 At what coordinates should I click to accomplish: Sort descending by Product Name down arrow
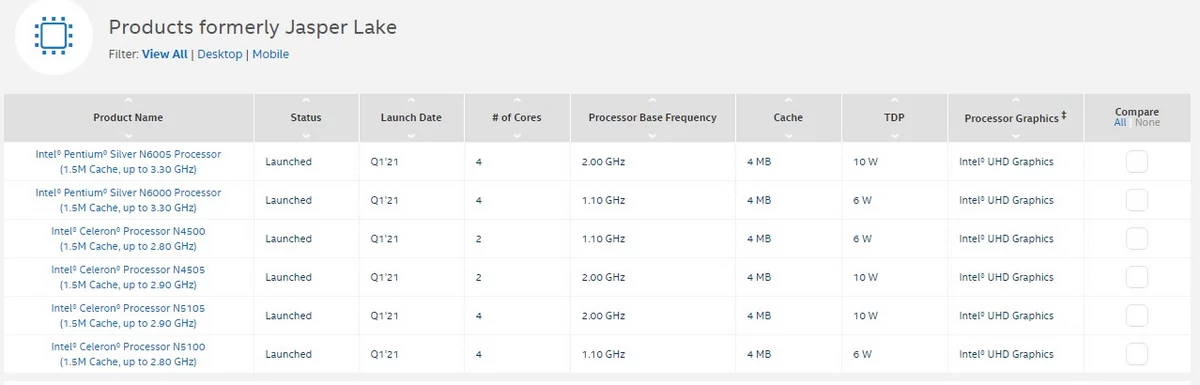[x=128, y=135]
